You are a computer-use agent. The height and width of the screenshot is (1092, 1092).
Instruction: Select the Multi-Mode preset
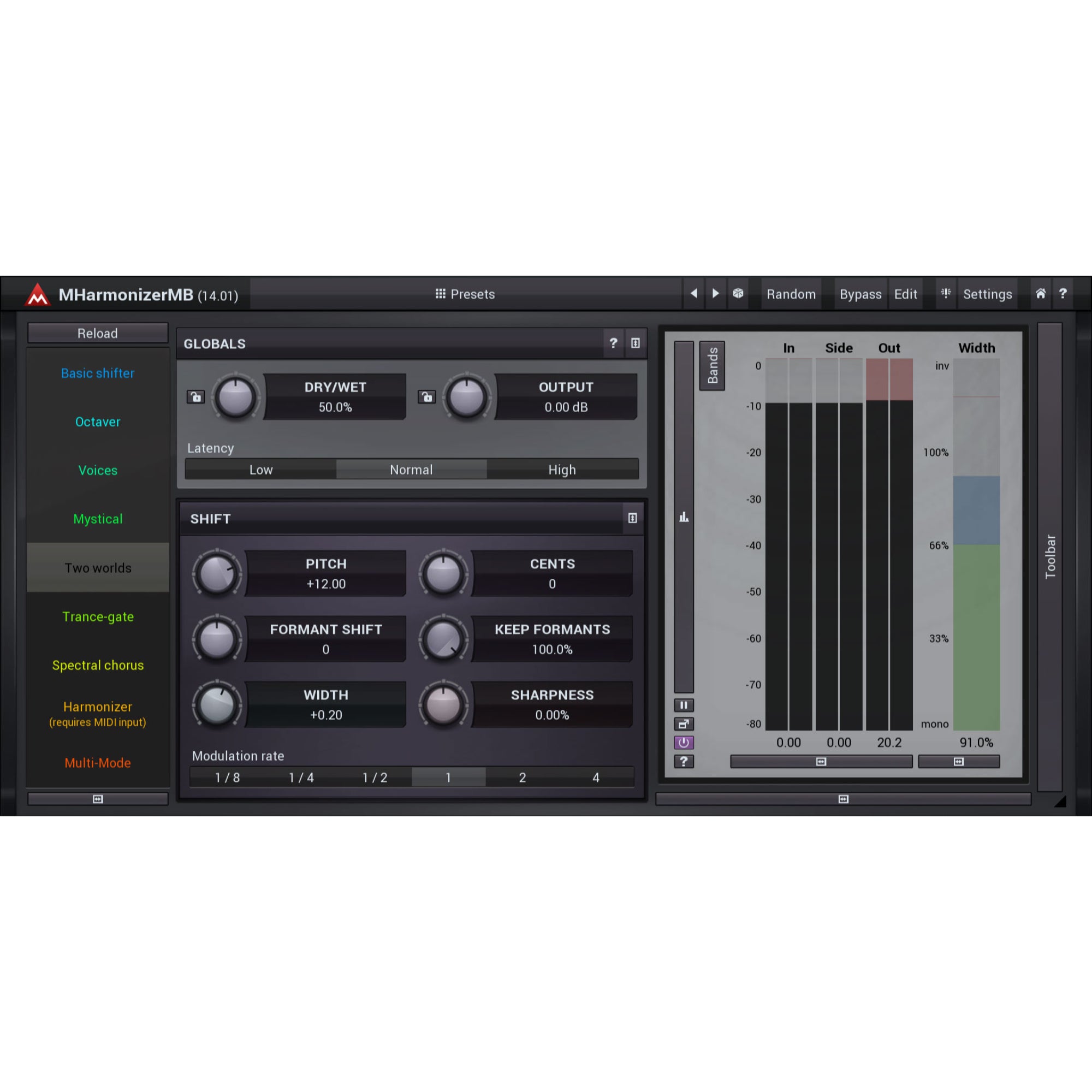click(x=98, y=762)
